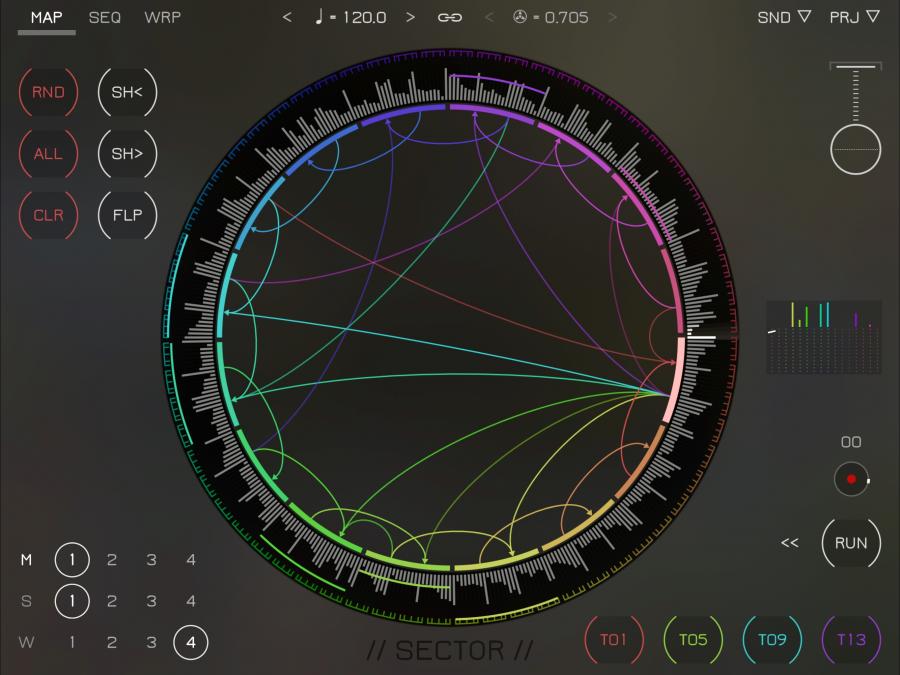This screenshot has height=675, width=900.
Task: Select S row option 1
Action: click(x=72, y=601)
